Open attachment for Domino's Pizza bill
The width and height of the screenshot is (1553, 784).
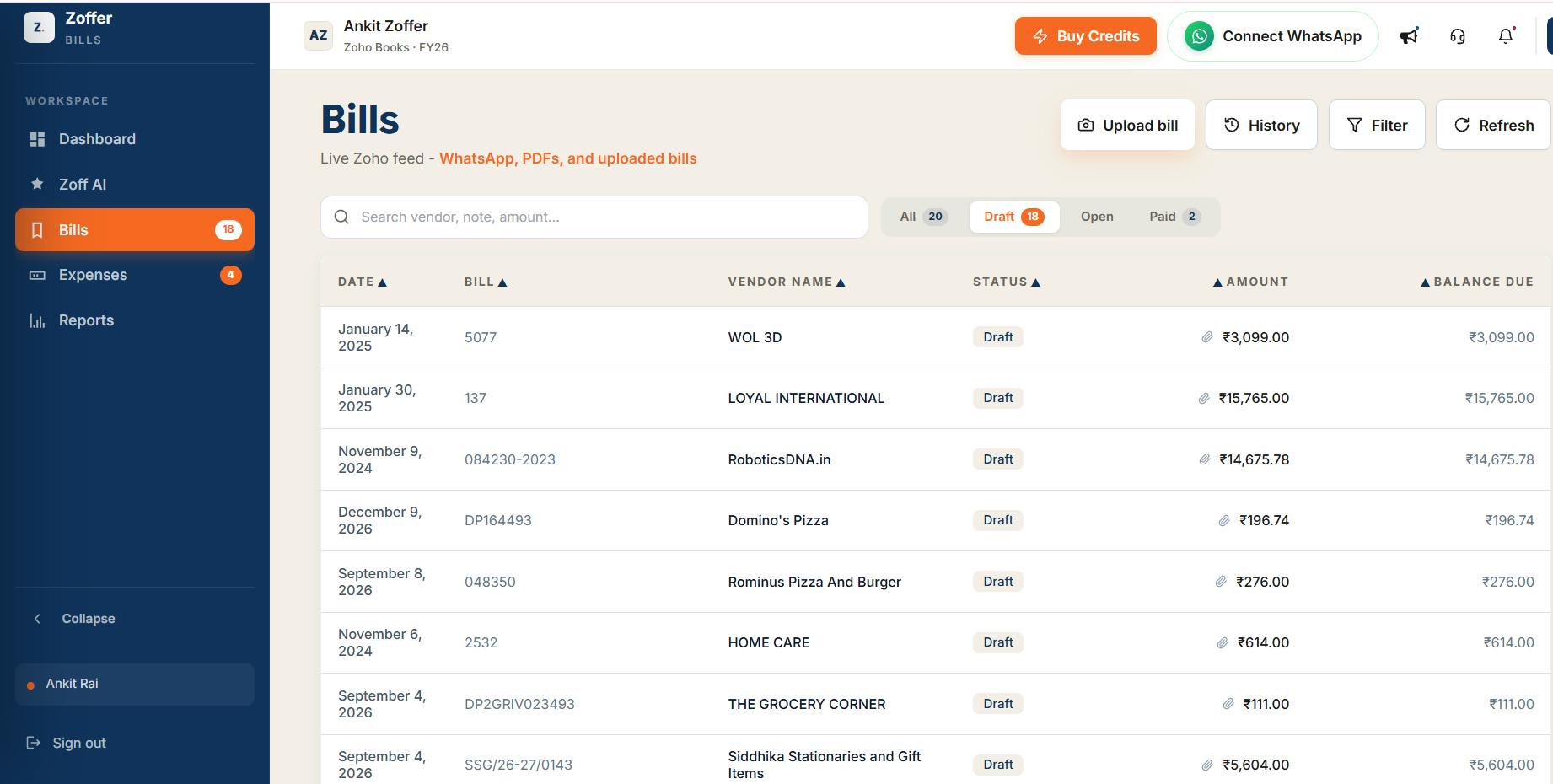1224,520
